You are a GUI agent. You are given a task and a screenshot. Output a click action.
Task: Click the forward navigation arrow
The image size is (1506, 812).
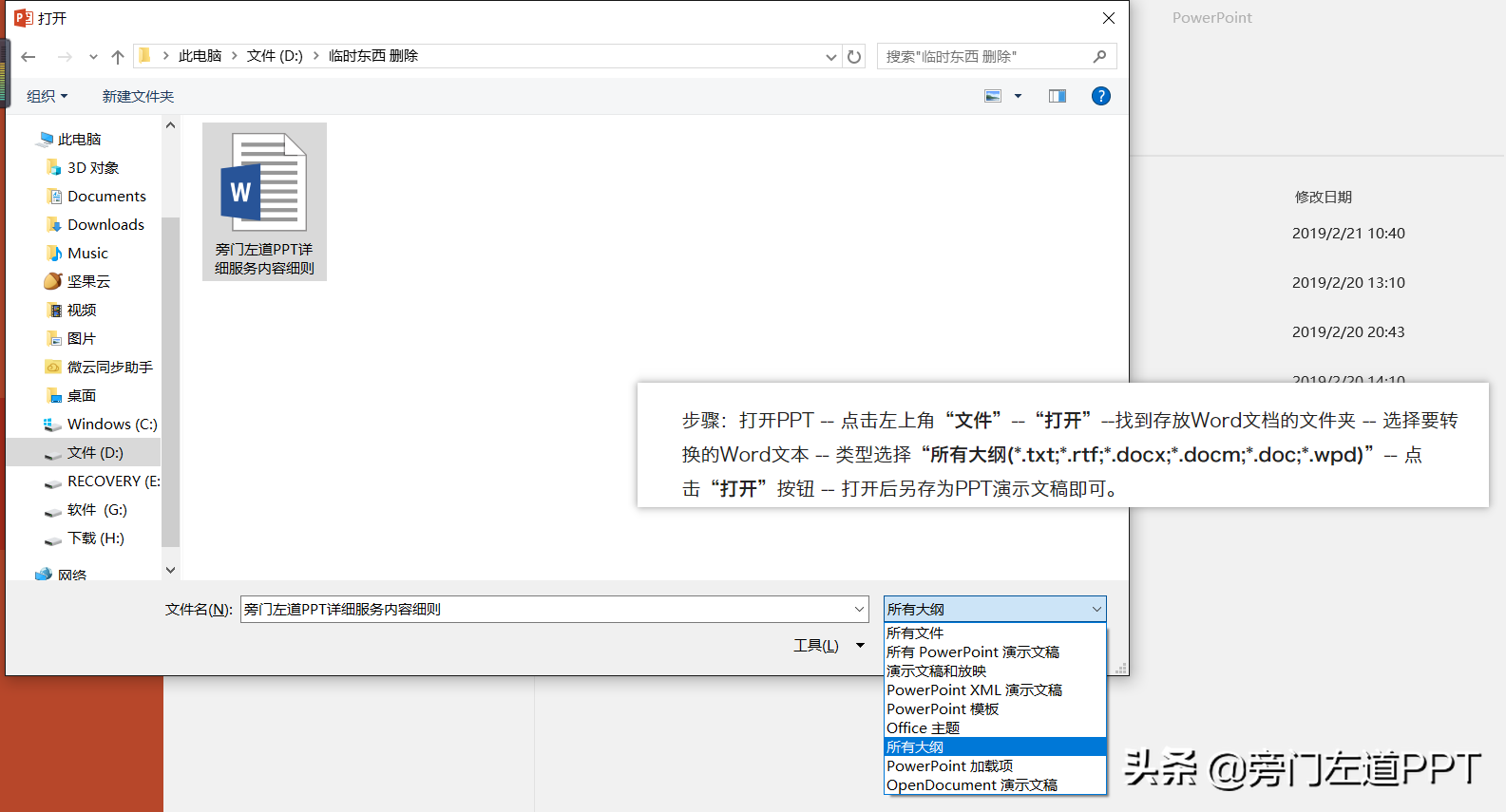pos(65,57)
